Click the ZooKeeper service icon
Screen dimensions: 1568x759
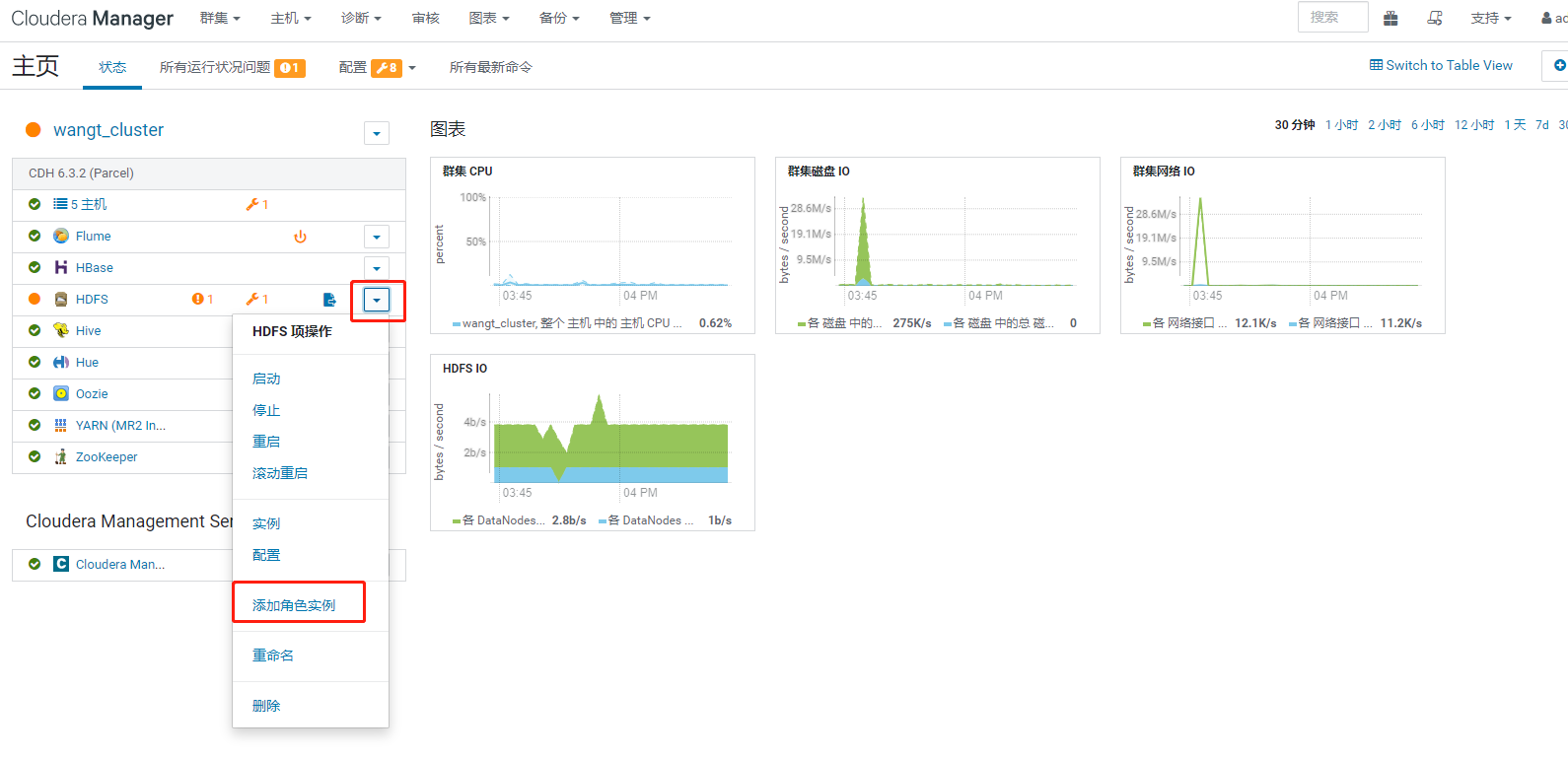(61, 457)
